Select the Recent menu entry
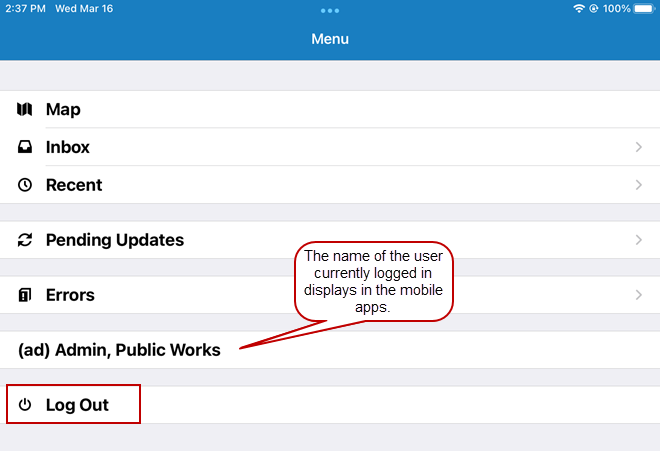This screenshot has width=660, height=451. [x=74, y=185]
